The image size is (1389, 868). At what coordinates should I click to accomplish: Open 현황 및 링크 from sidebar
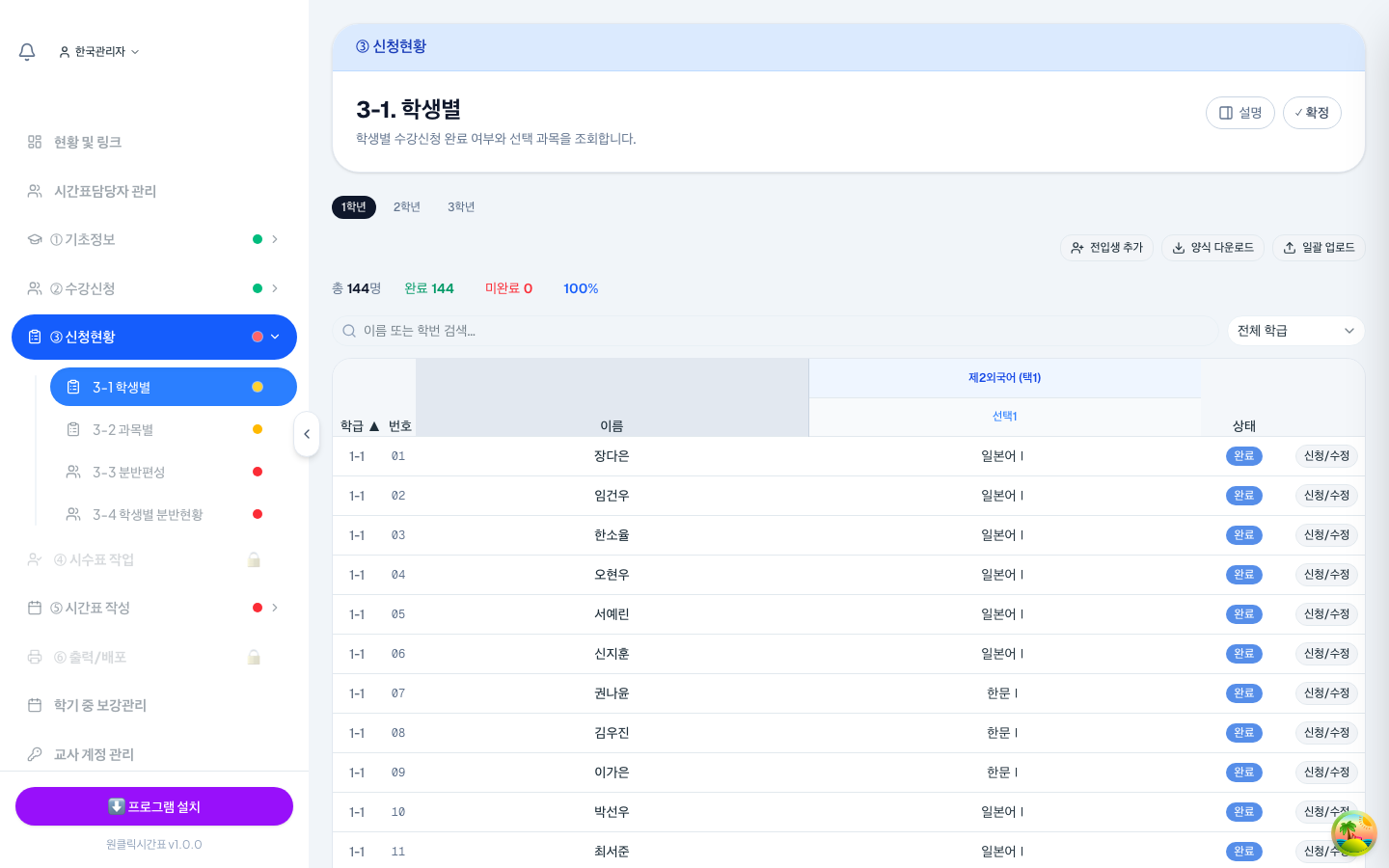click(x=154, y=142)
